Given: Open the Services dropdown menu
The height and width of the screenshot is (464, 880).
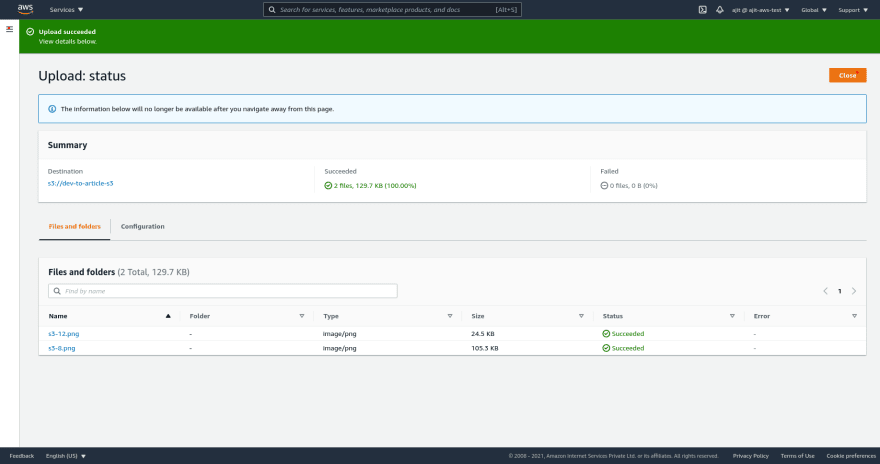Looking at the screenshot, I should [66, 10].
